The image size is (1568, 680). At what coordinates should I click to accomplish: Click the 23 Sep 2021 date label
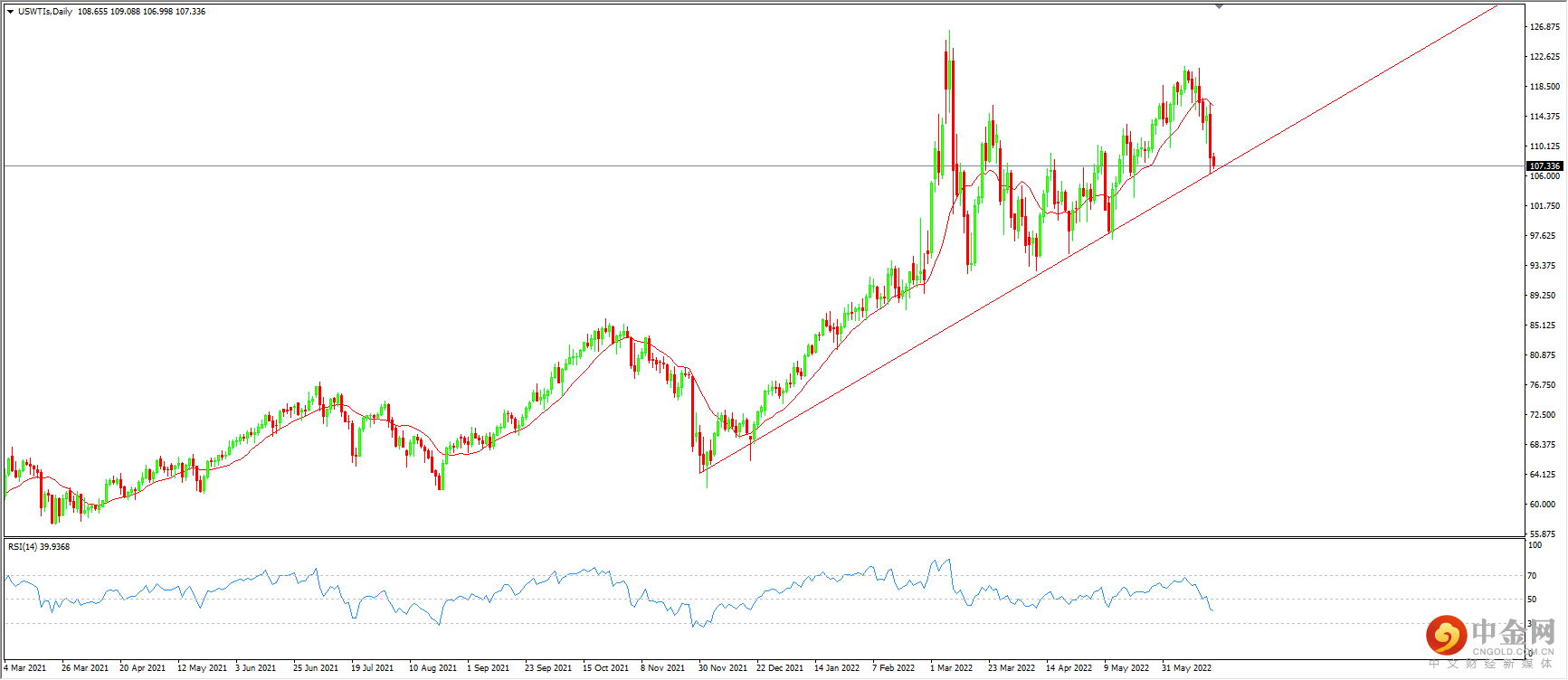click(548, 668)
